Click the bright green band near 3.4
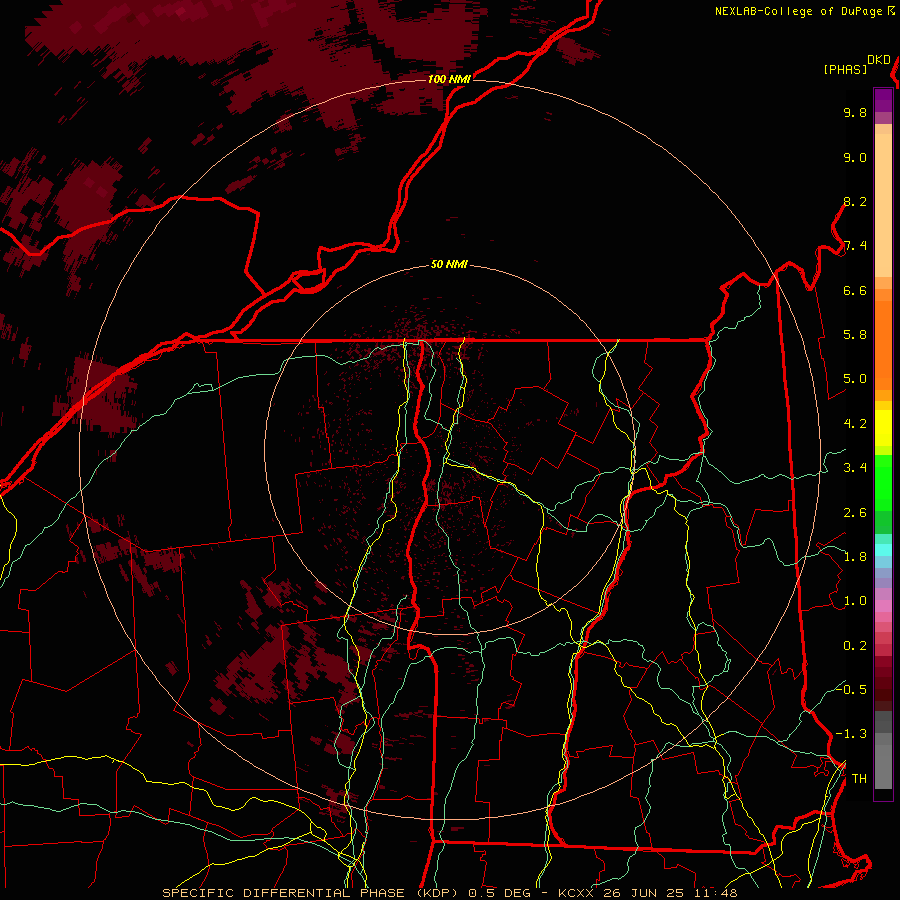The height and width of the screenshot is (900, 900). pyautogui.click(x=883, y=482)
